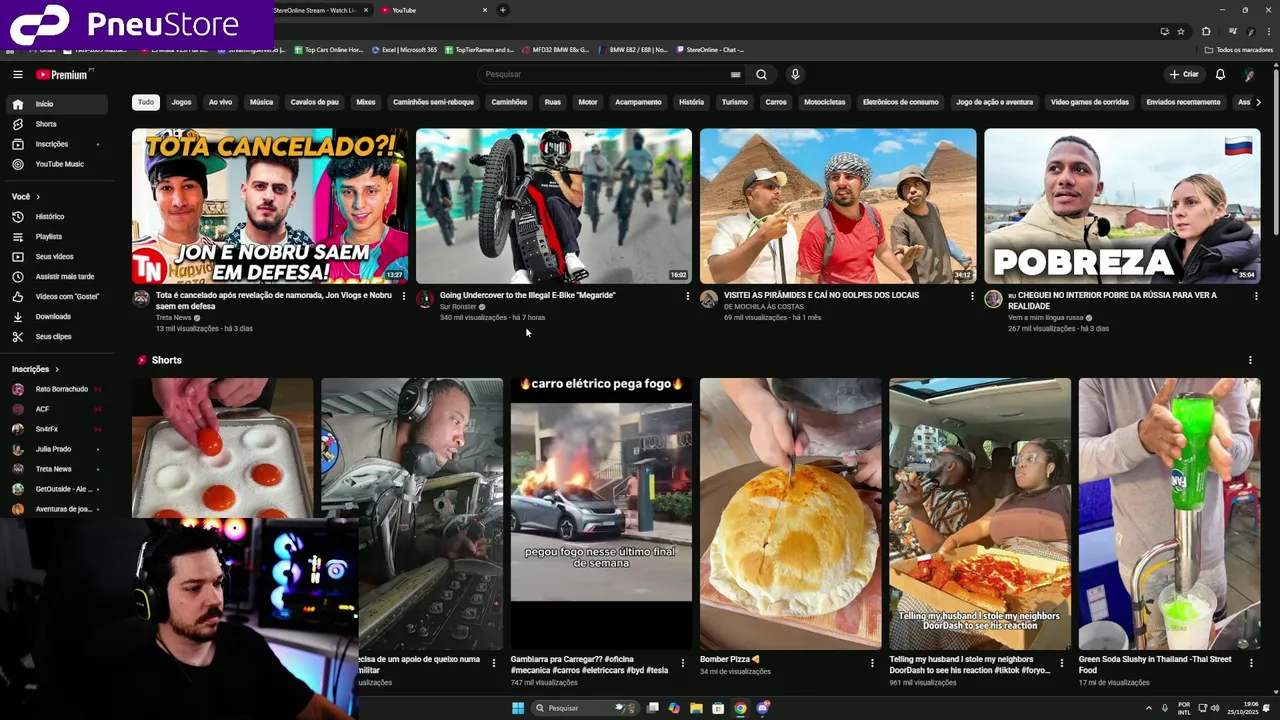Open the Top Cars Online bookmark
1280x720 pixels.
[x=328, y=49]
